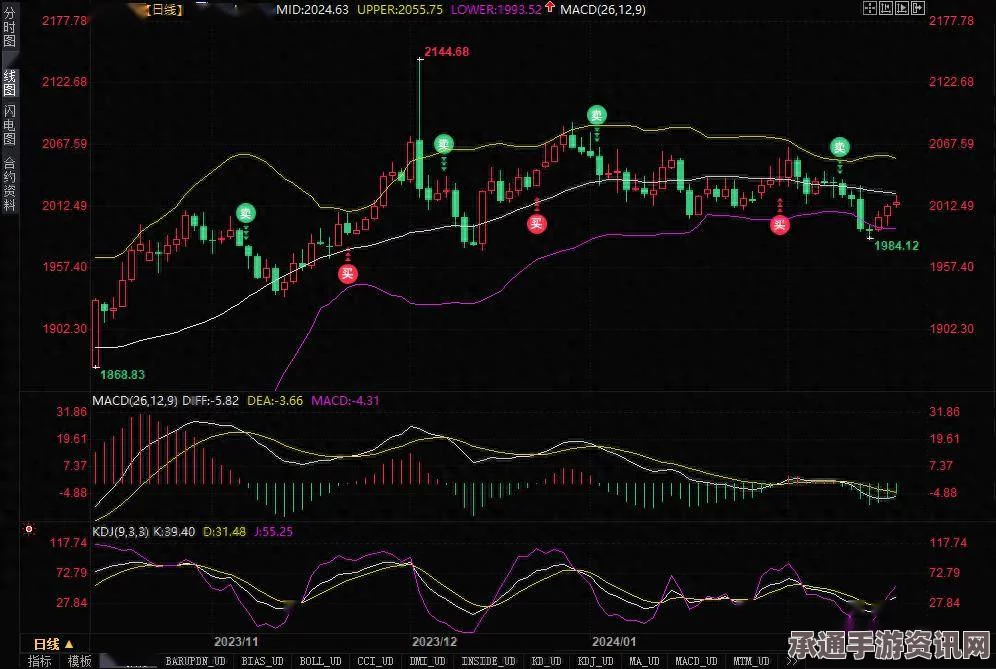996x669 pixels.
Task: Click the D:31.48 reading
Action: (224, 532)
